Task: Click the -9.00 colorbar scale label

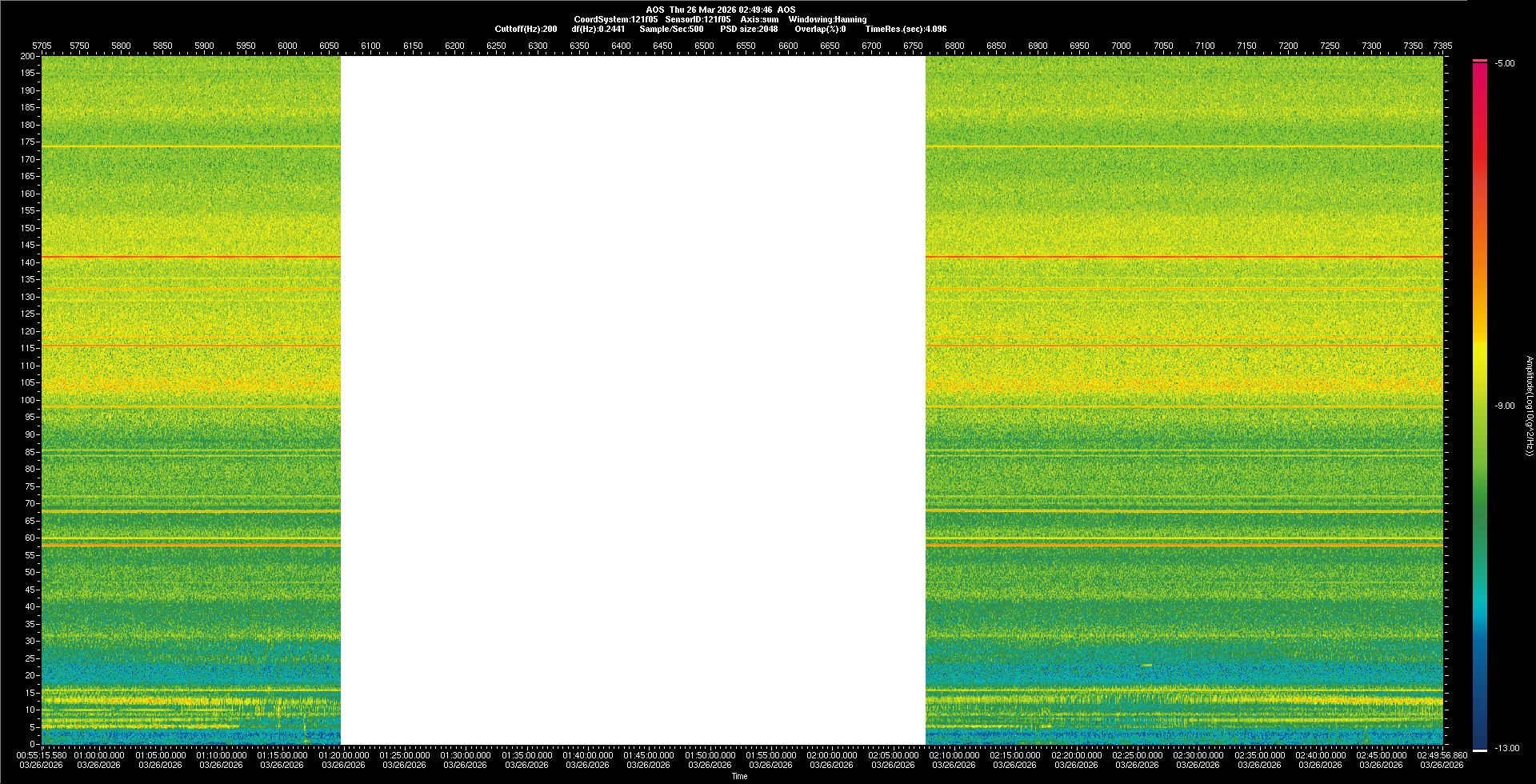Action: pyautogui.click(x=1504, y=406)
